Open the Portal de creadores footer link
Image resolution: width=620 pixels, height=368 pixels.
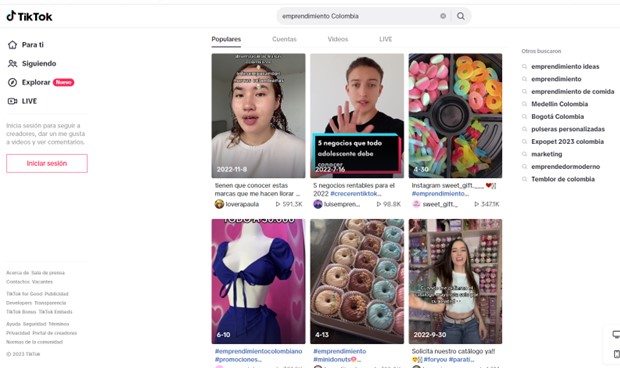pos(55,333)
